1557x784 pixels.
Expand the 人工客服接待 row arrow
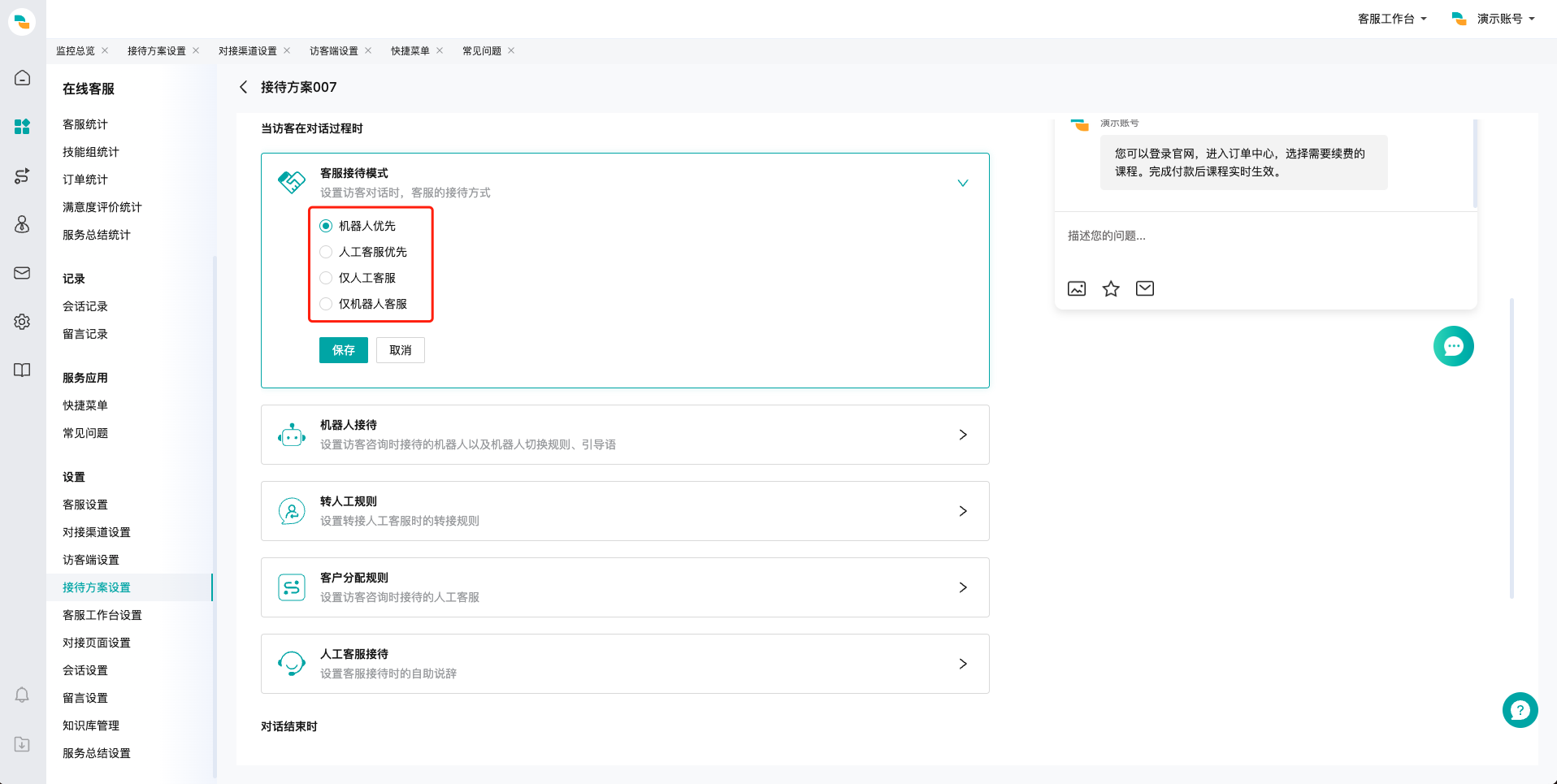963,664
